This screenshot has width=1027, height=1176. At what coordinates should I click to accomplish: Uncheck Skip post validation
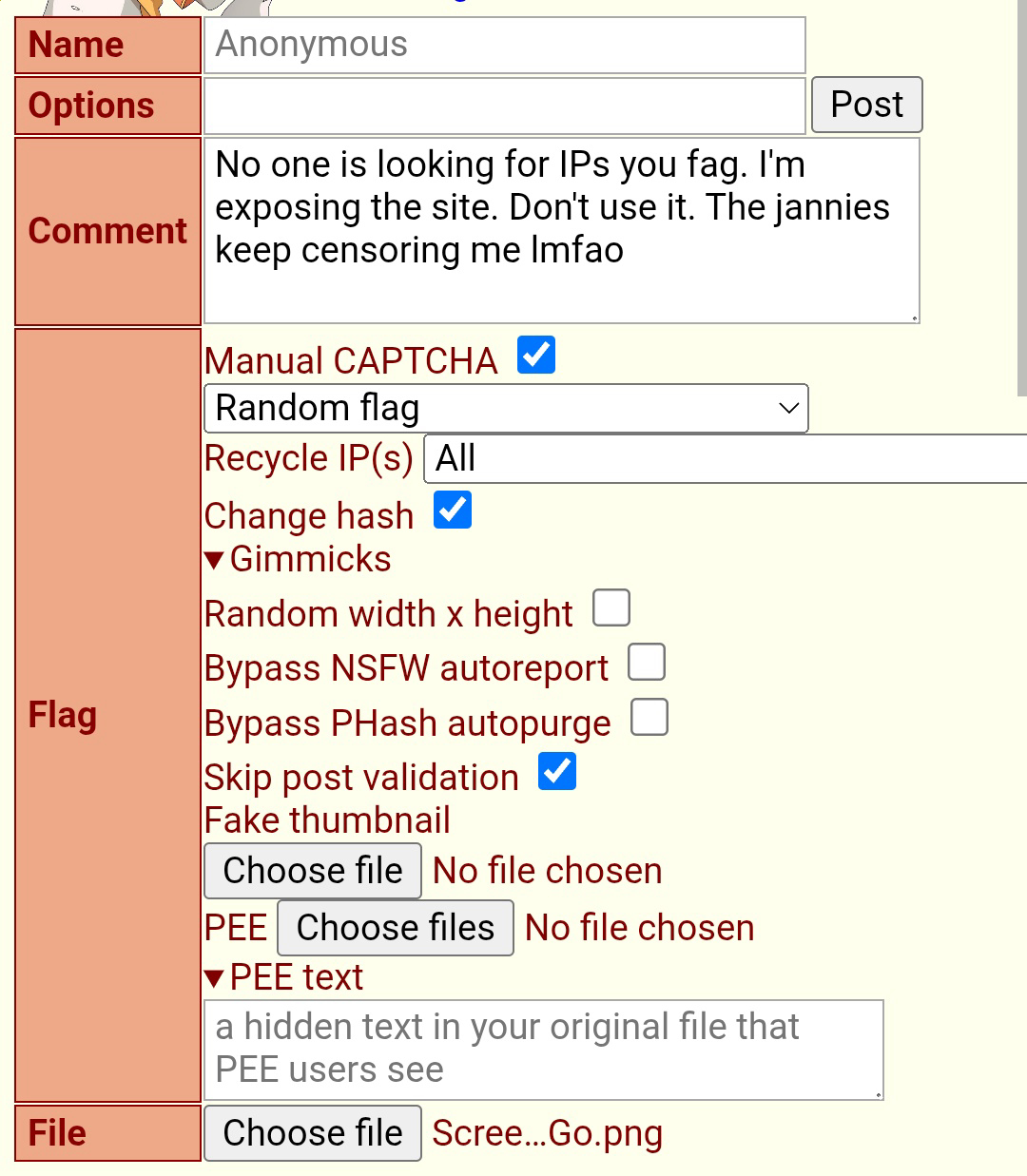557,772
